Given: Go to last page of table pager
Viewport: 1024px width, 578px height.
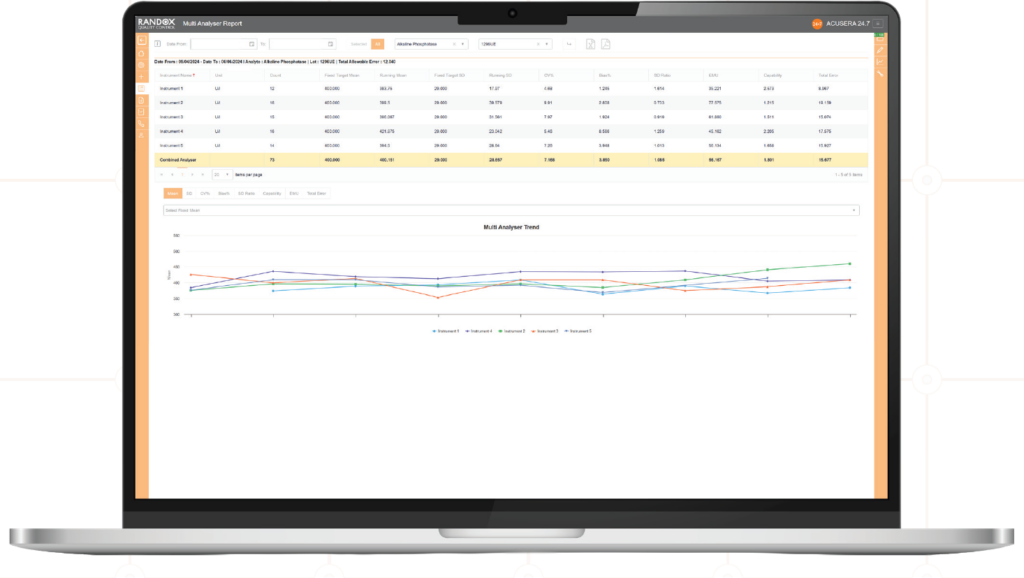Looking at the screenshot, I should tap(202, 174).
